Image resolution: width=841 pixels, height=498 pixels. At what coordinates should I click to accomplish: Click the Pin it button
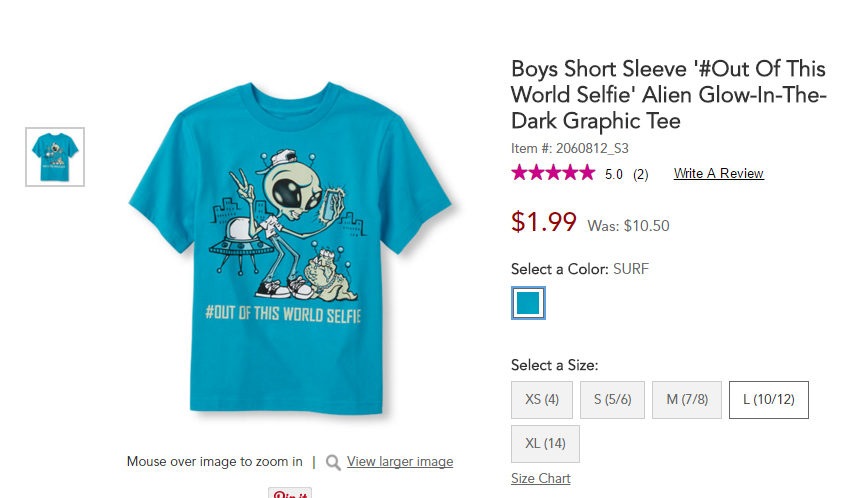point(290,493)
